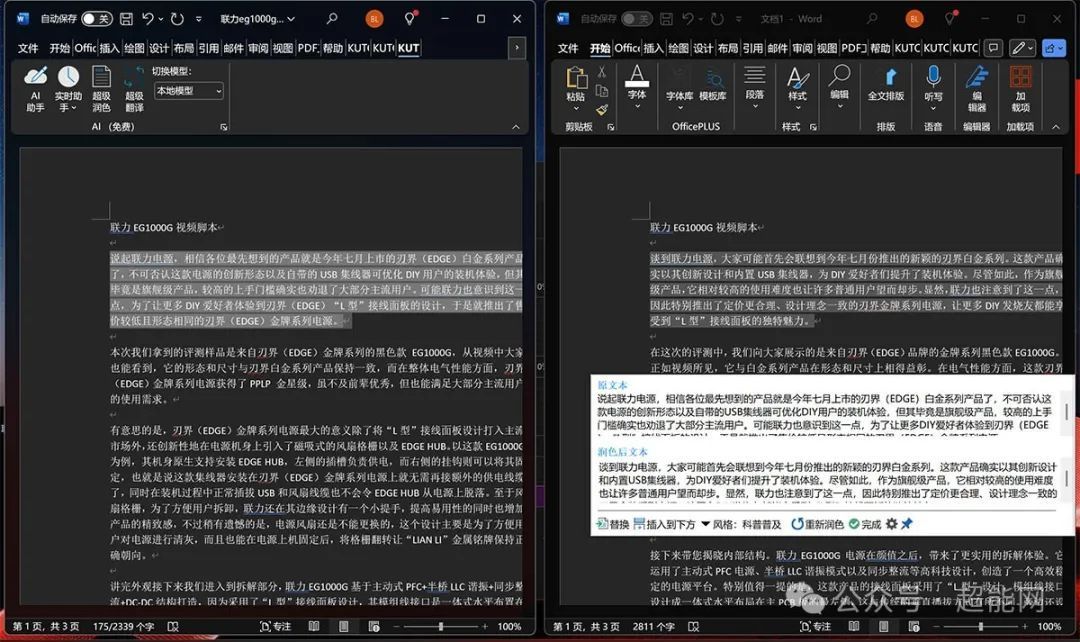Toggle 专注 focus mode in left window

pos(275,627)
